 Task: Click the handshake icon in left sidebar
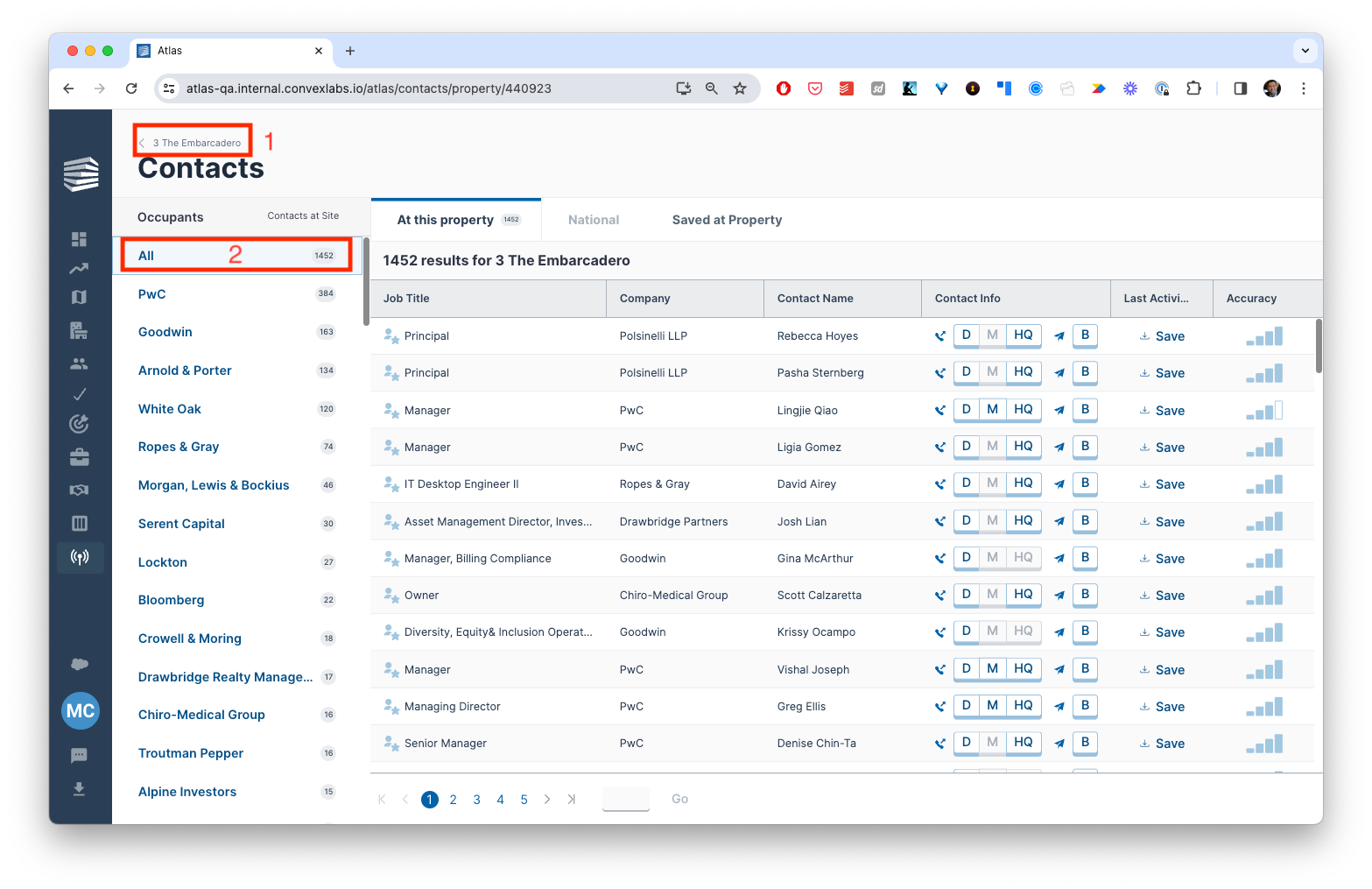[x=79, y=490]
